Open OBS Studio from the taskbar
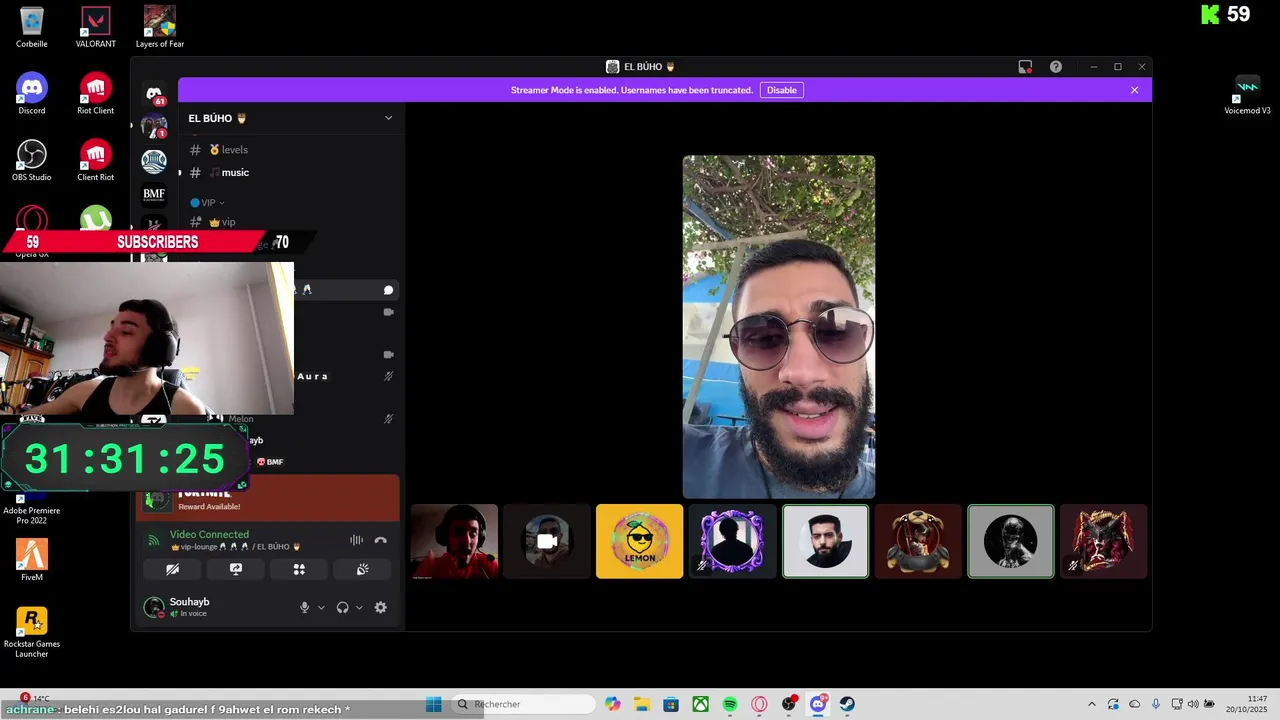The width and height of the screenshot is (1280, 720). pyautogui.click(x=789, y=704)
